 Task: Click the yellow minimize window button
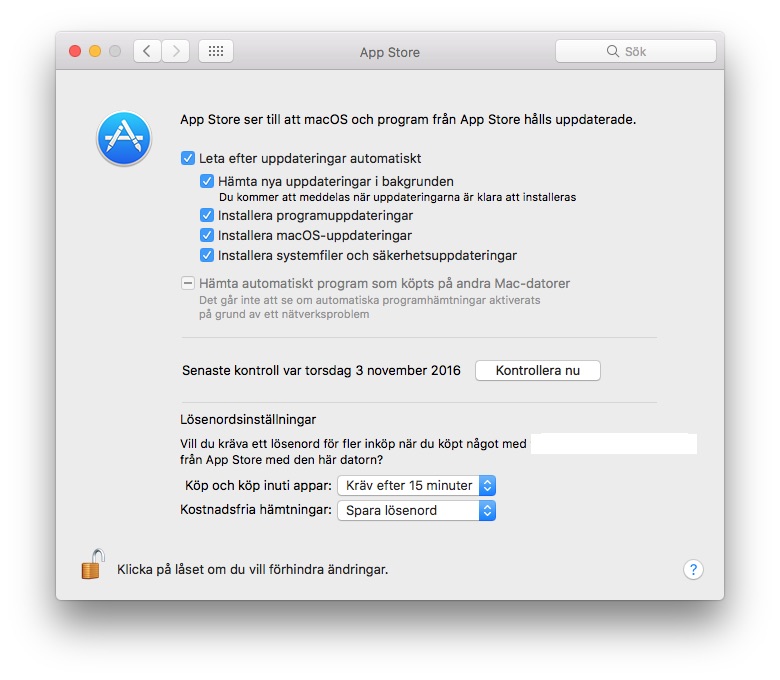coord(95,51)
